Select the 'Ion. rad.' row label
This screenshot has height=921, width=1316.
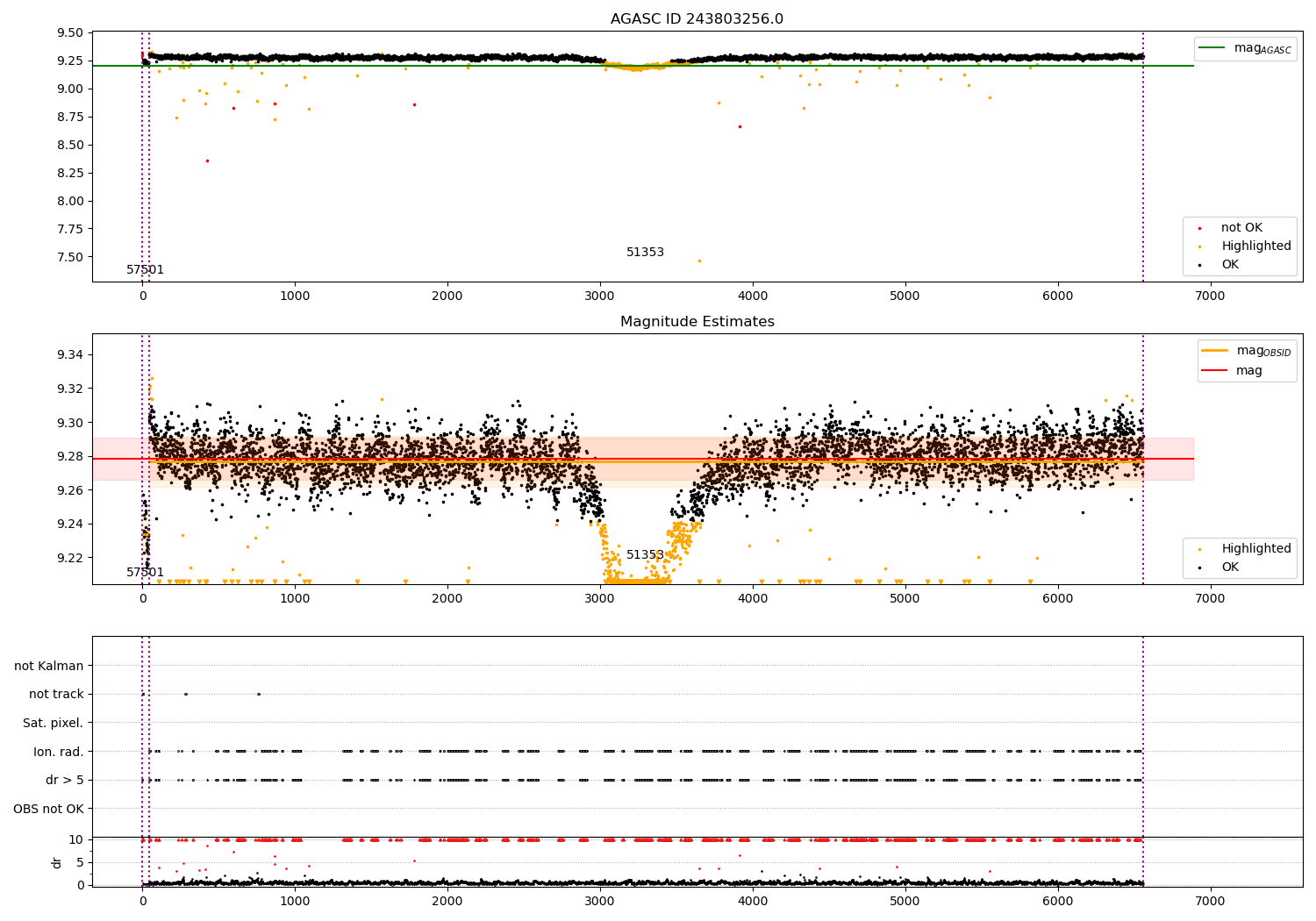58,752
